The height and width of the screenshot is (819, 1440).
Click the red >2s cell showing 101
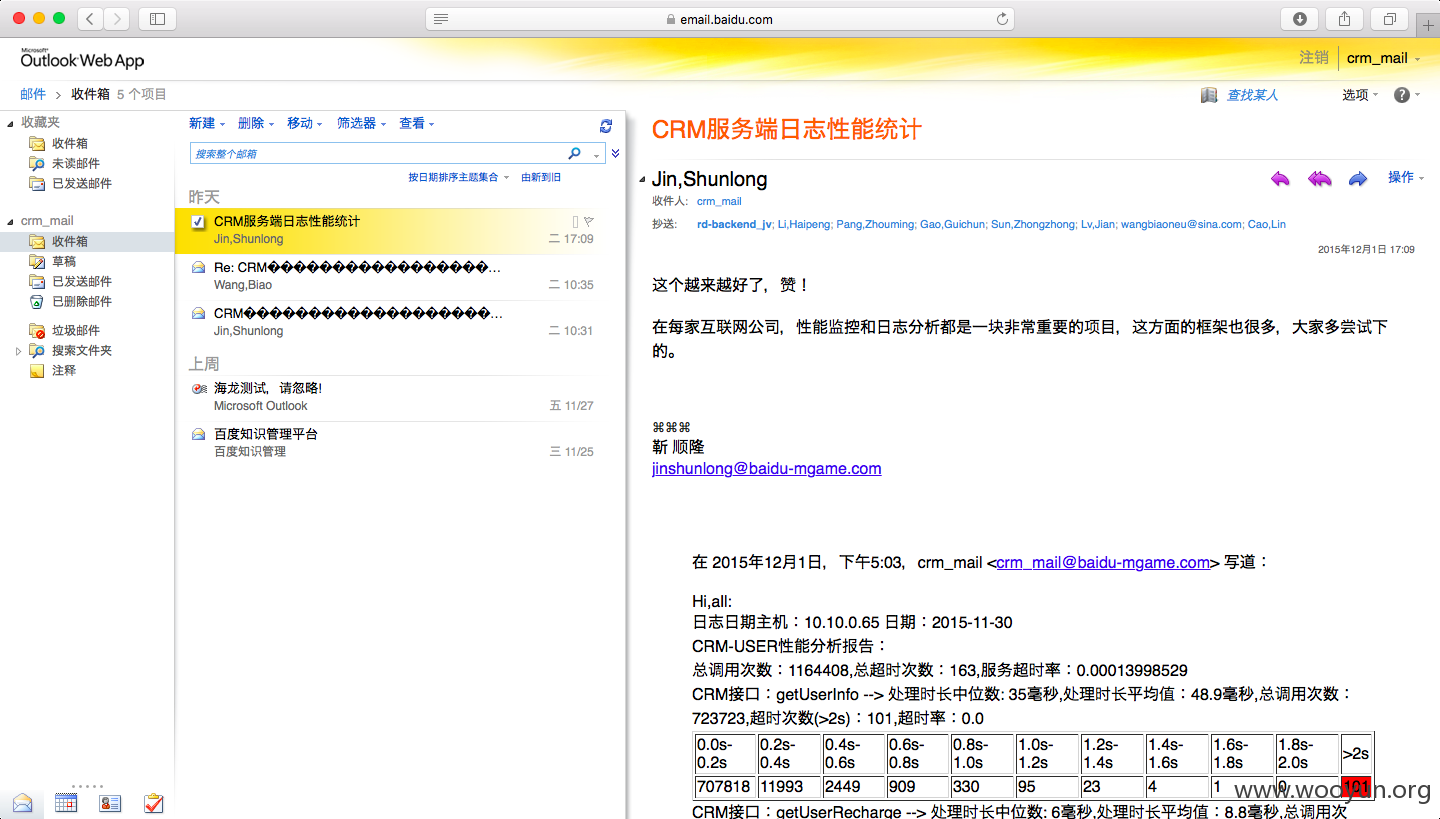(x=1356, y=787)
